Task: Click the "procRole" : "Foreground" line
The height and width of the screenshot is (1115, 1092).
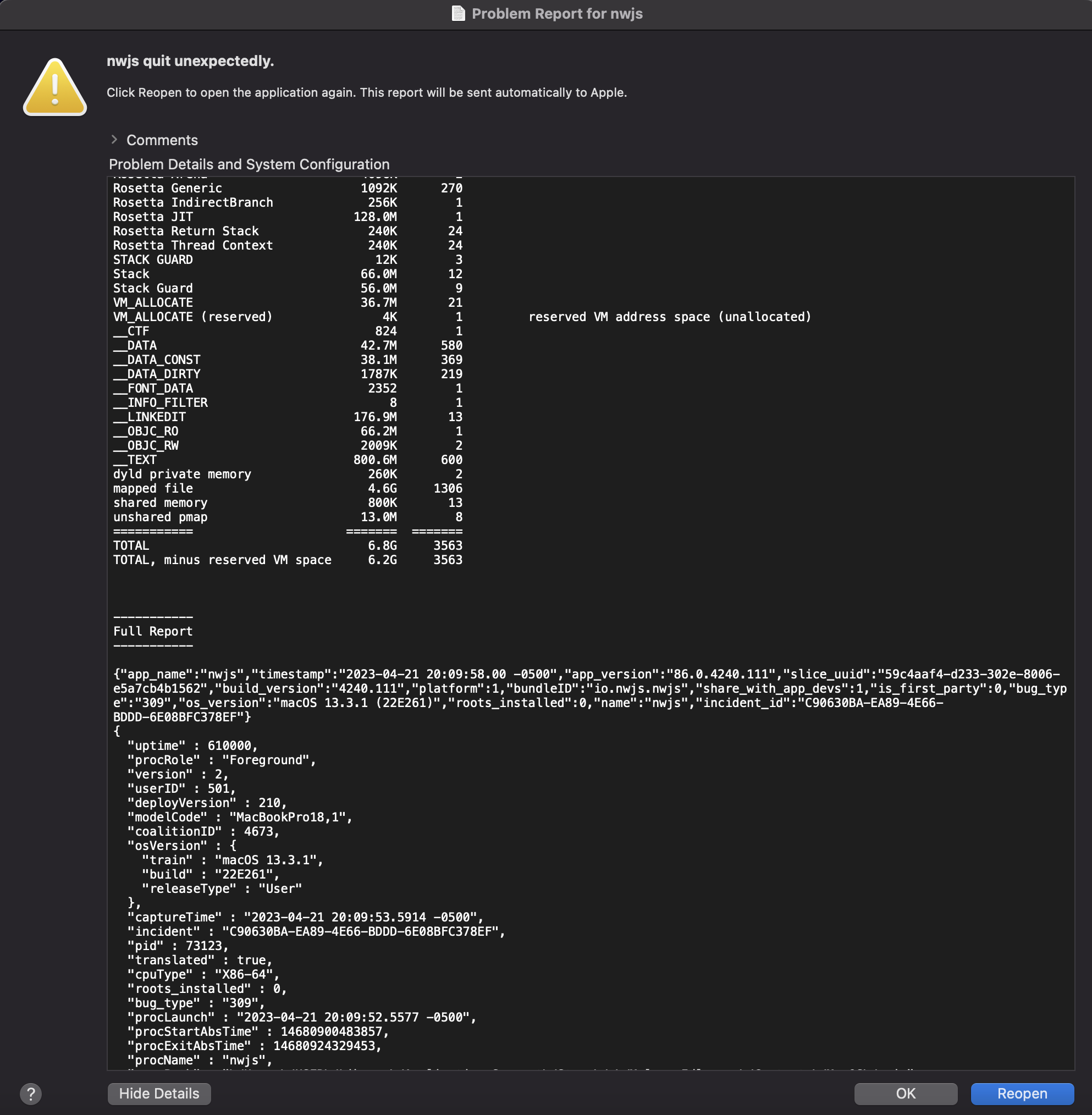Action: pyautogui.click(x=222, y=760)
